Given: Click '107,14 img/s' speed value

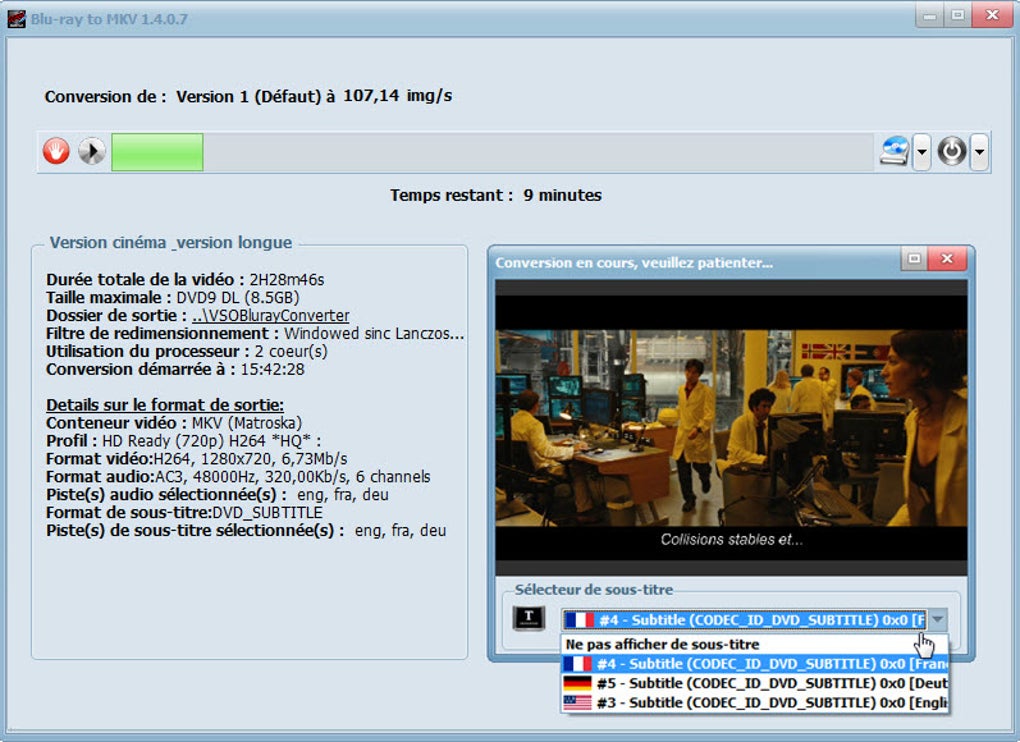Looking at the screenshot, I should pos(397,96).
